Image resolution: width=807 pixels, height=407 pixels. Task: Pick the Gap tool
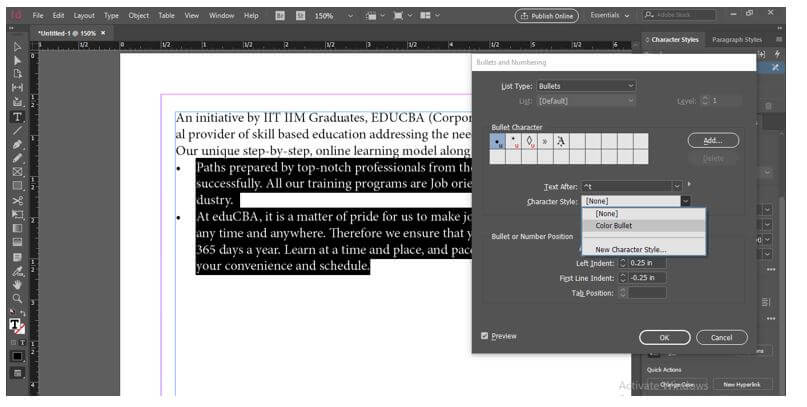coord(17,87)
